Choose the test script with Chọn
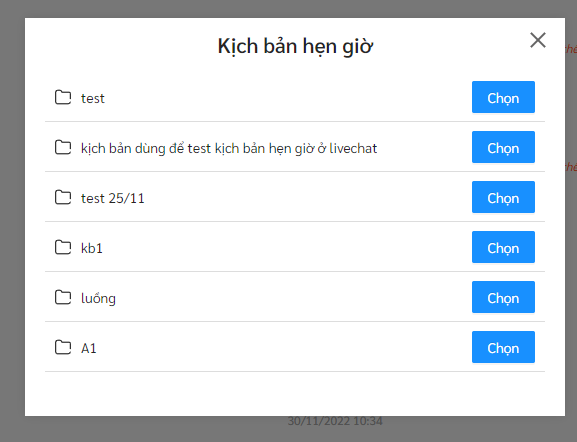Screen dimensions: 577x442 (x=503, y=97)
